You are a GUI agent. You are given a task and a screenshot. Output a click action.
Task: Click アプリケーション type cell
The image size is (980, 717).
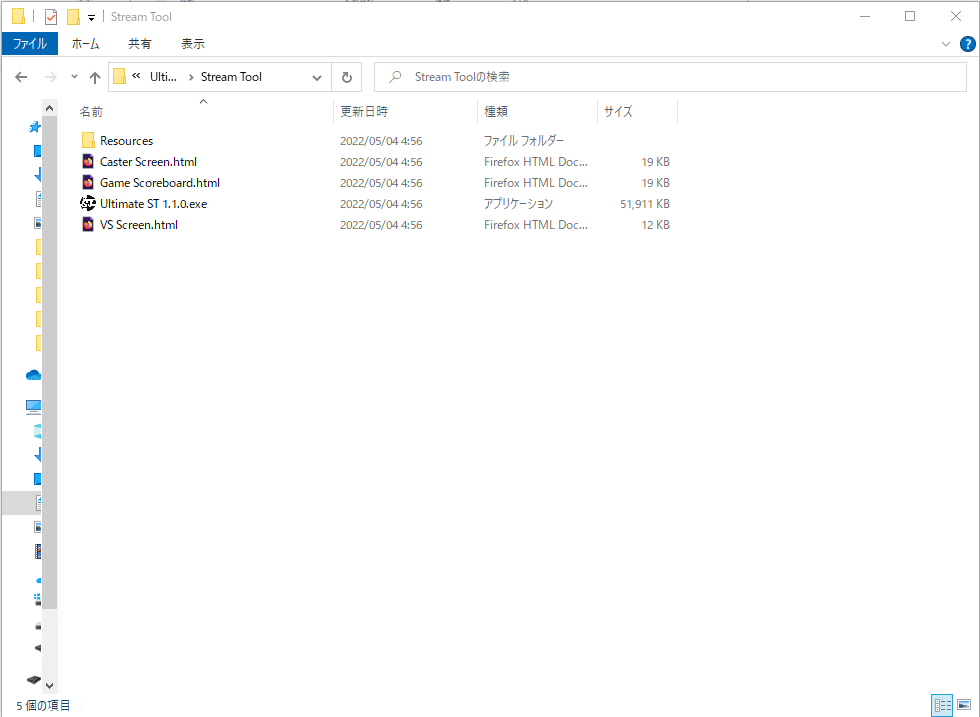519,204
